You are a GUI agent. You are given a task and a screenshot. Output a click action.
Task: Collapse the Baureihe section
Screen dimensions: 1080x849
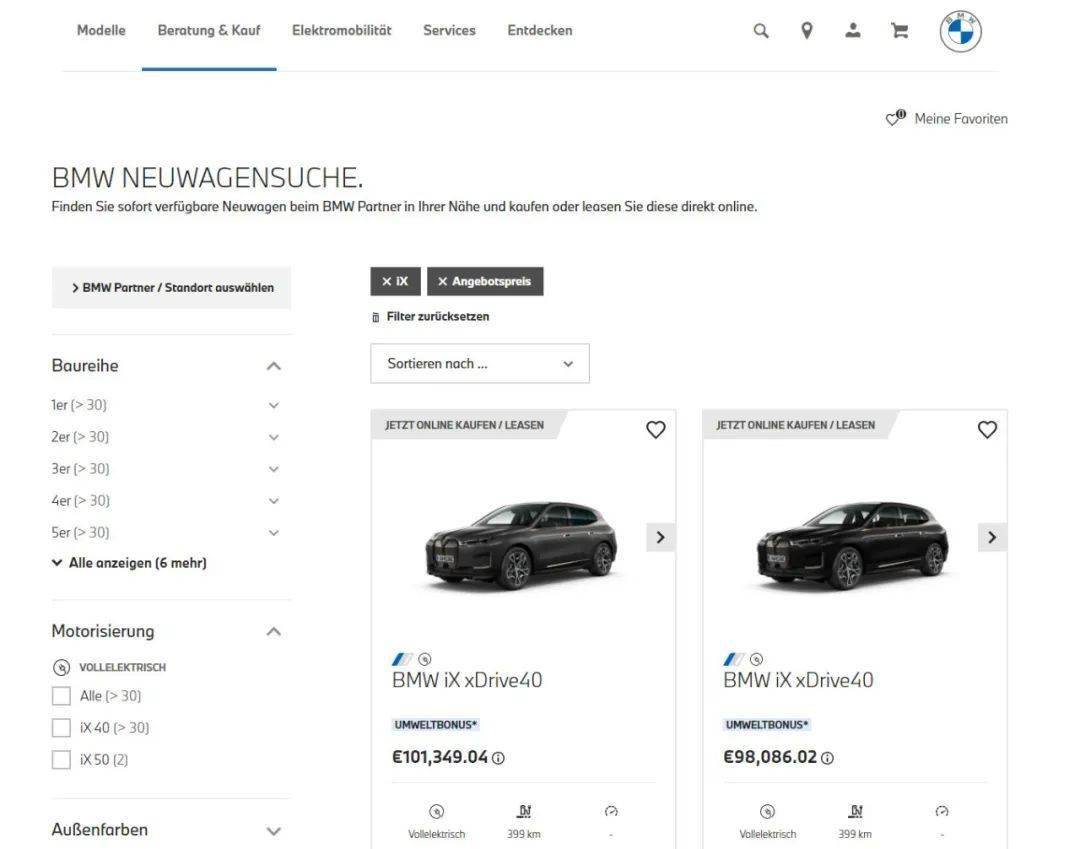[273, 366]
